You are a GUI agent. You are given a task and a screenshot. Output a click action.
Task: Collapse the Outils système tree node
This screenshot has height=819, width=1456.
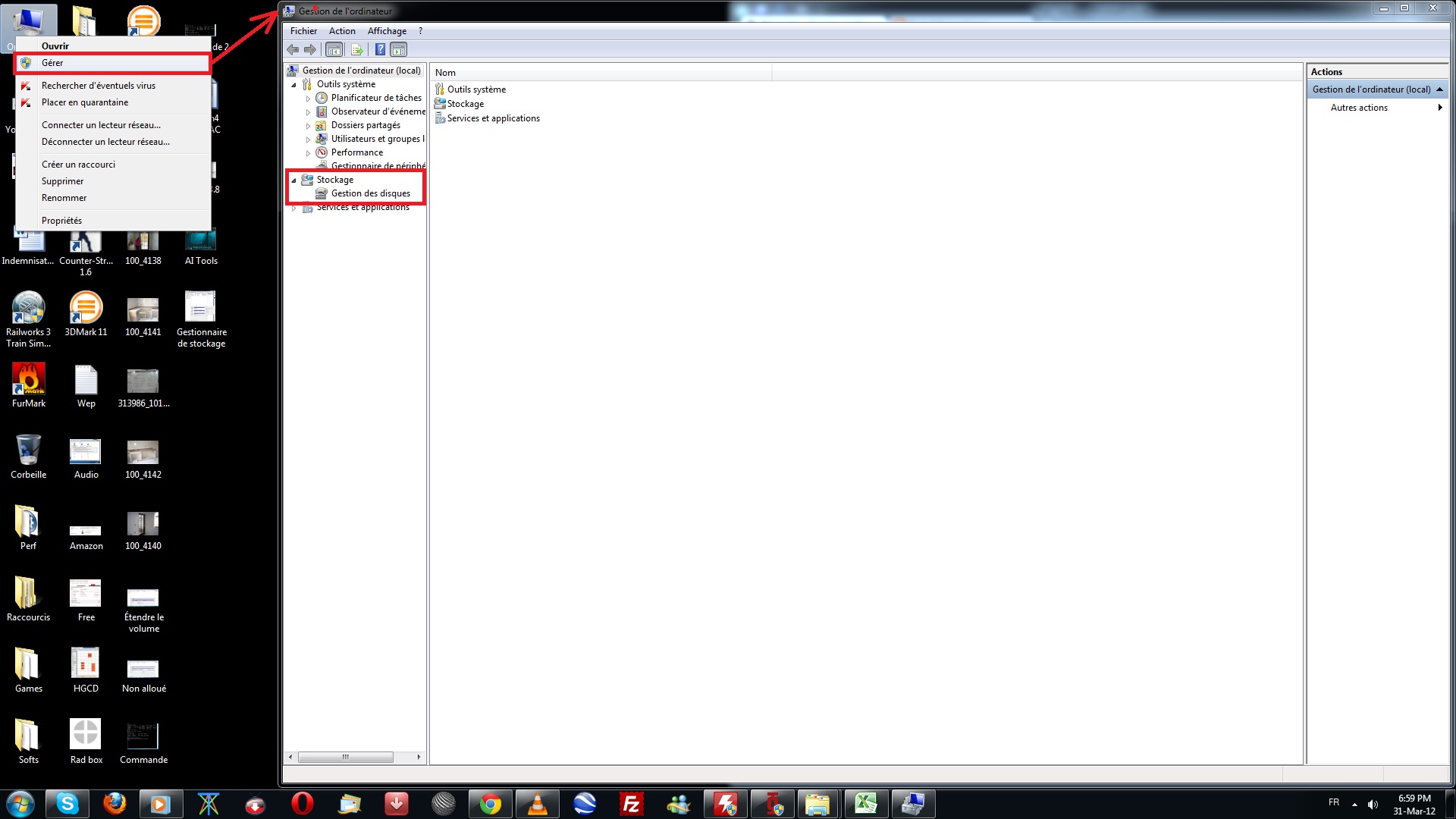coord(294,85)
